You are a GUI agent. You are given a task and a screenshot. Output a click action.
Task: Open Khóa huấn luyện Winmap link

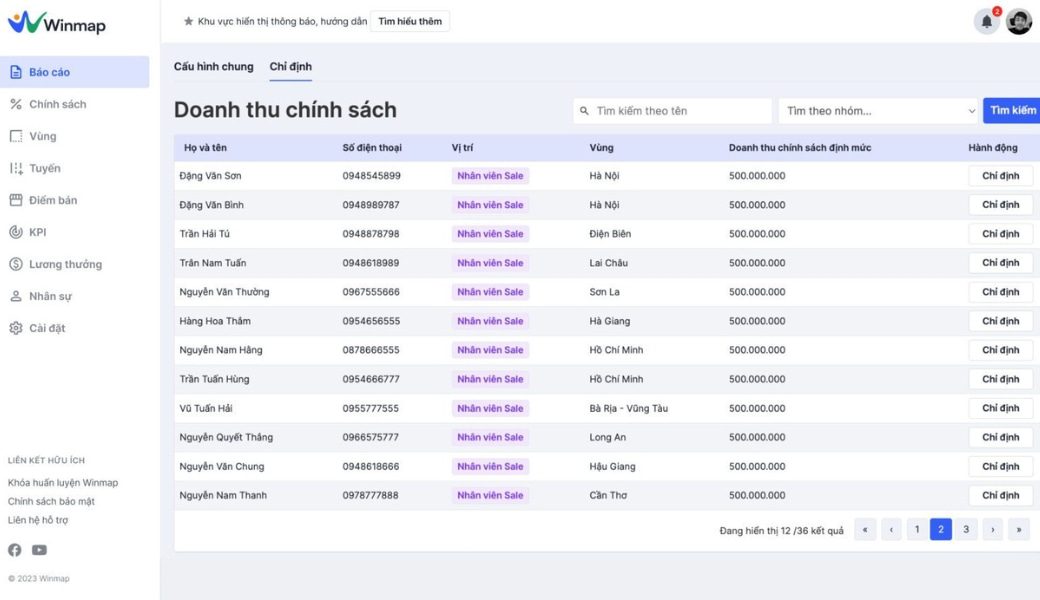pos(63,483)
